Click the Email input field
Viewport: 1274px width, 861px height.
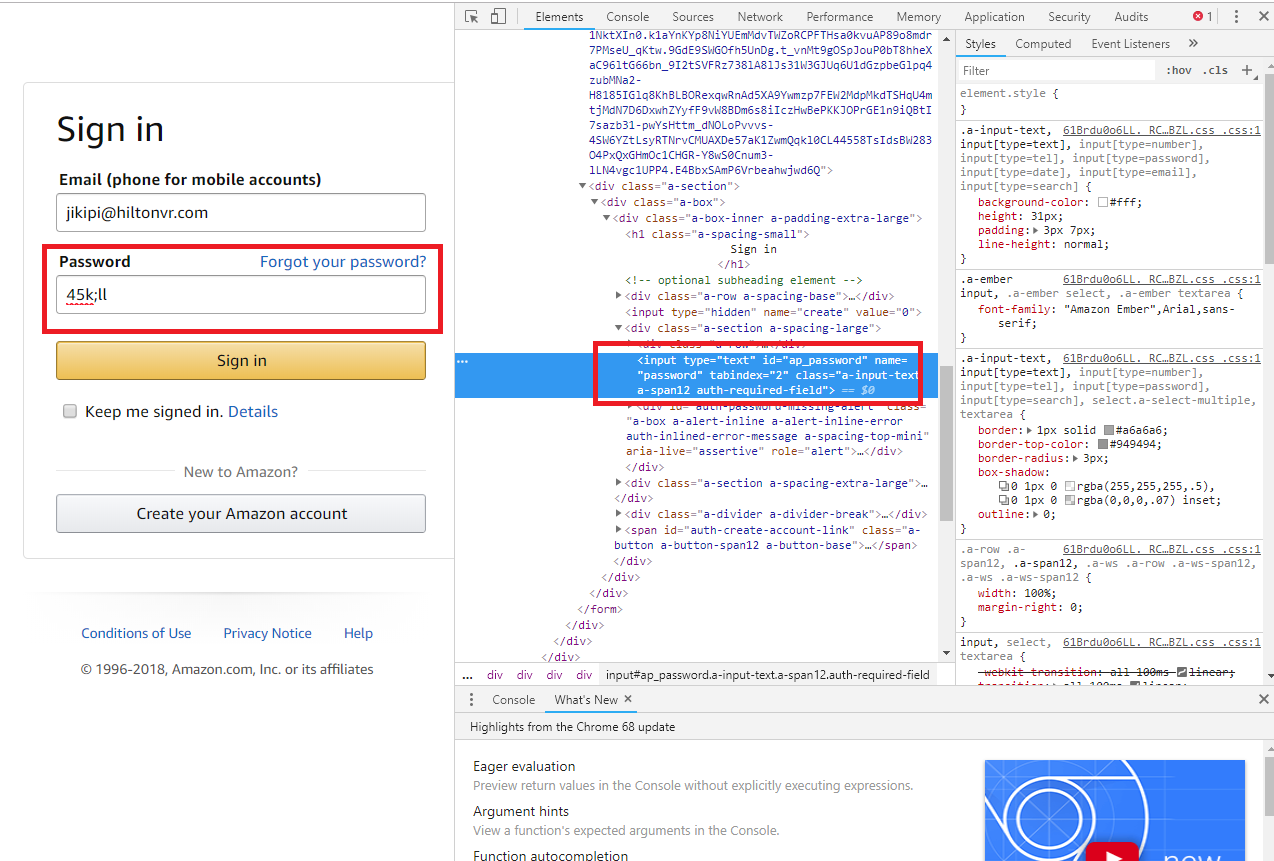point(241,212)
